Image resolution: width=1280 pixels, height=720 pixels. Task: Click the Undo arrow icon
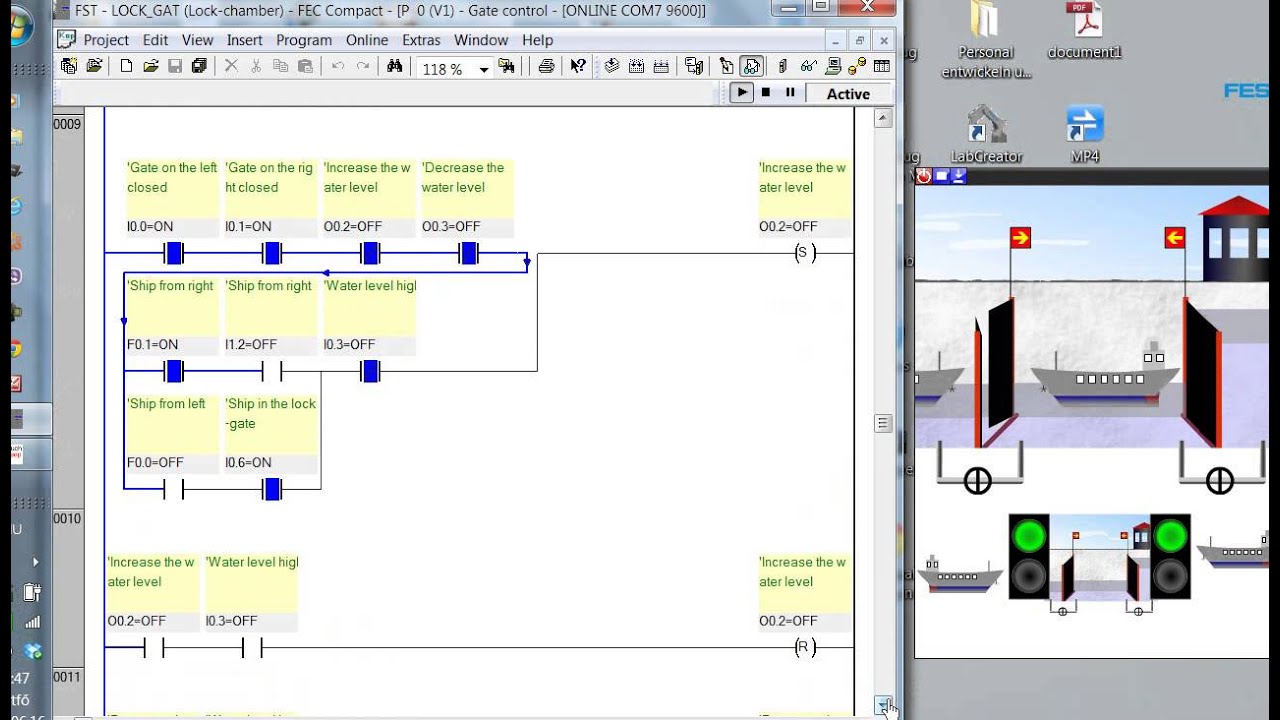pos(338,66)
